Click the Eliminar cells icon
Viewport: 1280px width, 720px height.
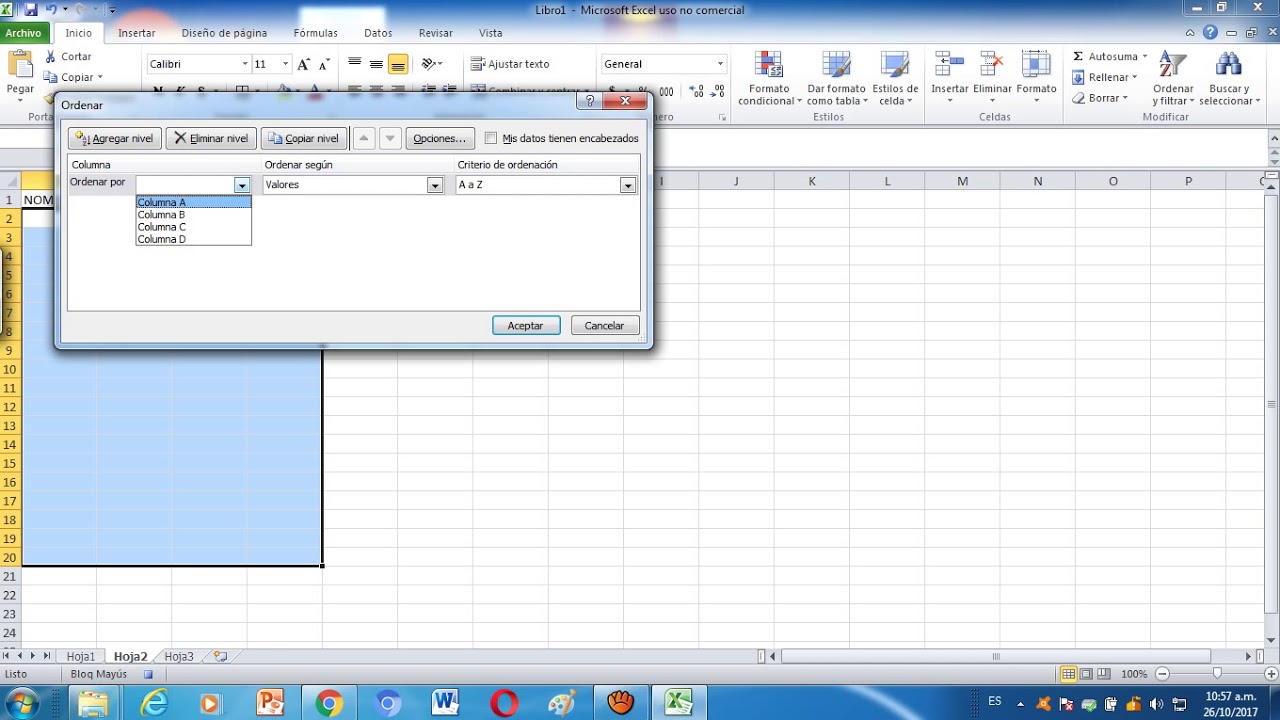pyautogui.click(x=992, y=65)
